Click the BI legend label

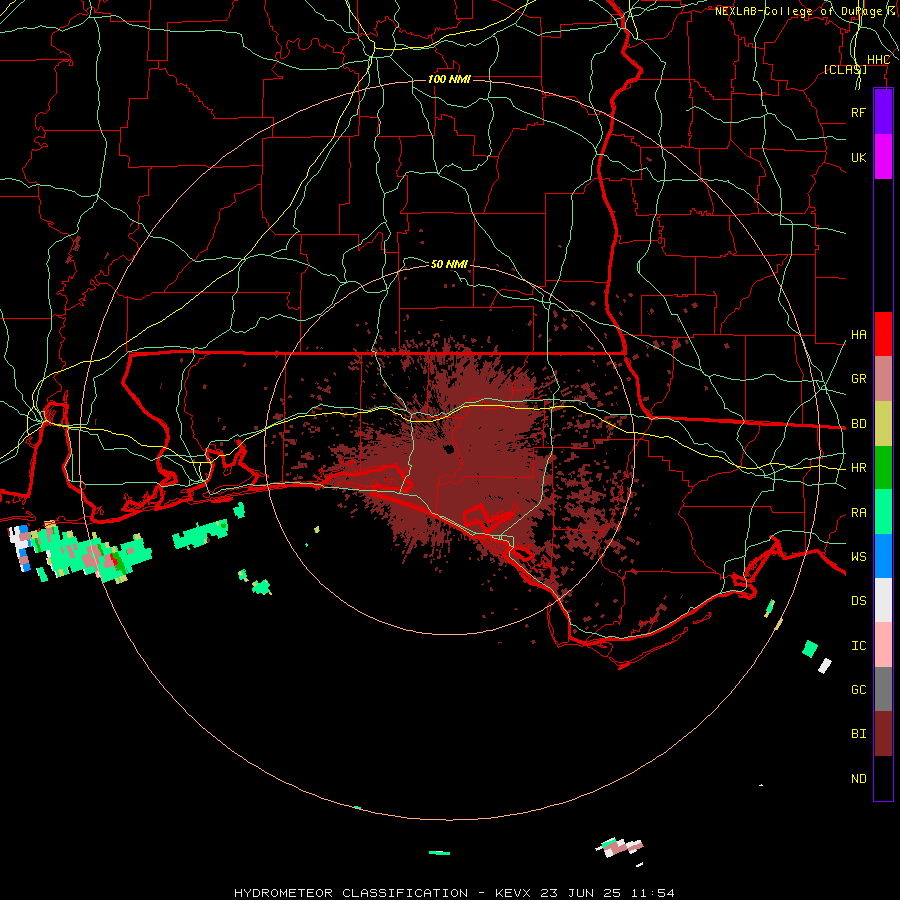point(858,734)
